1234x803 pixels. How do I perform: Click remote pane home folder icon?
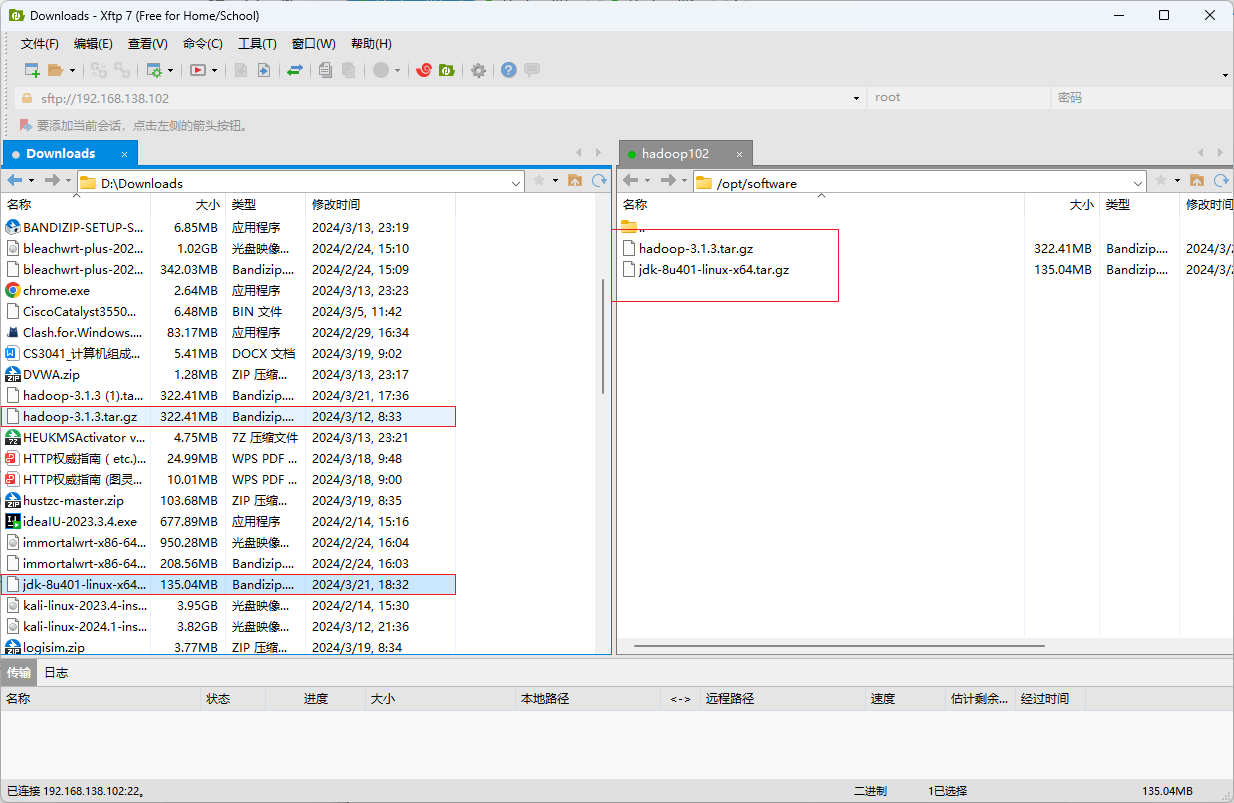click(x=1197, y=181)
